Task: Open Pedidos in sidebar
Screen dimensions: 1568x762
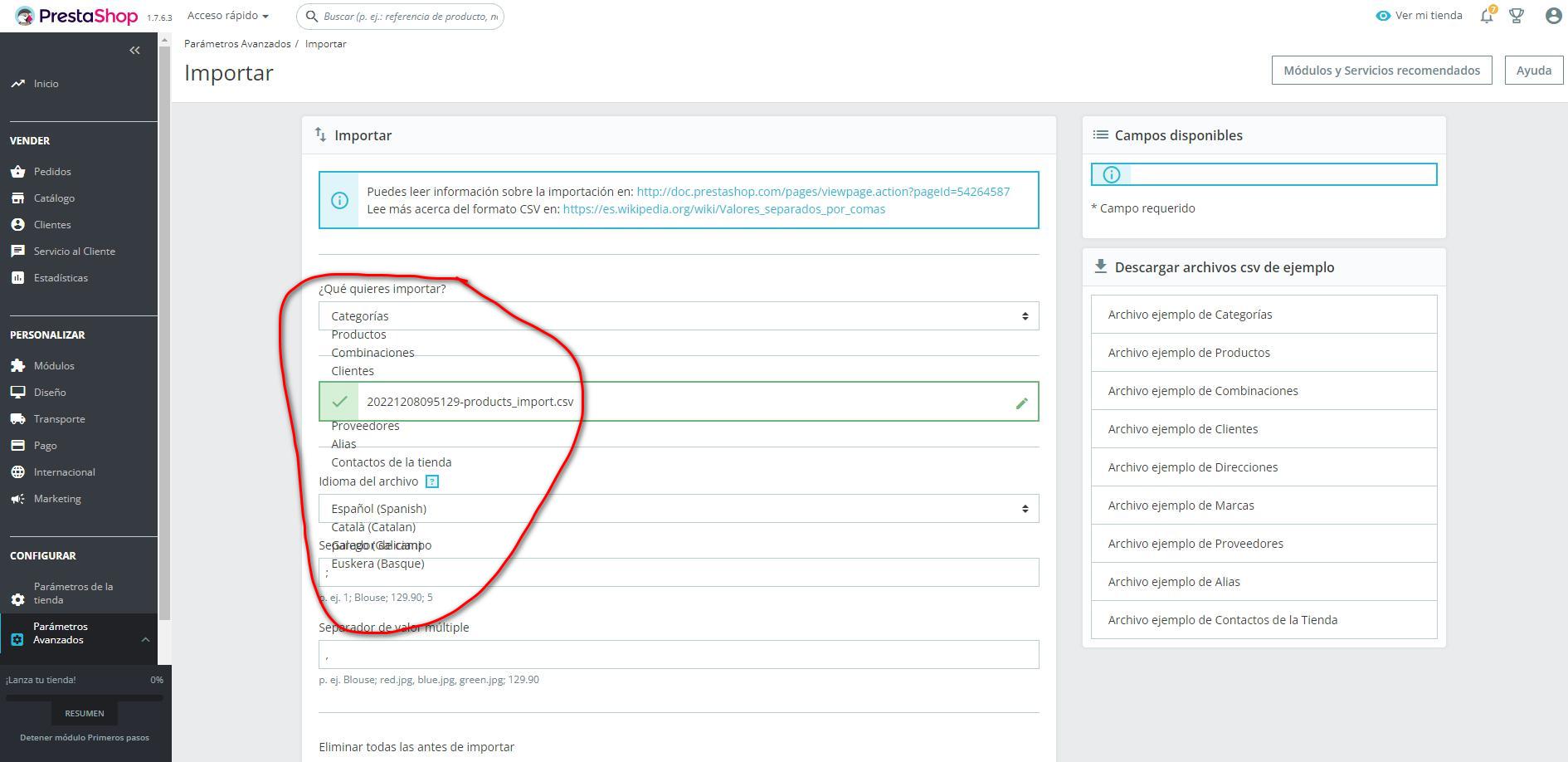Action: pos(52,172)
